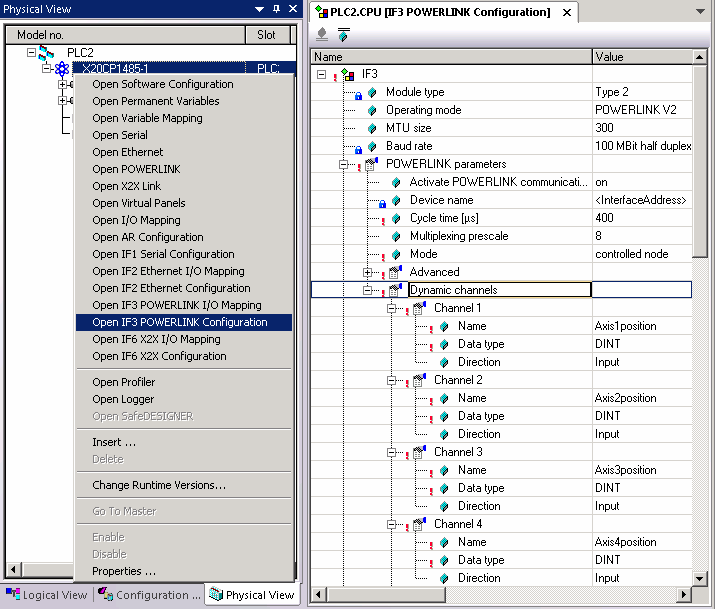Open Physical View panel options dropdown arrow
Viewport: 715px width, 609px height.
click(259, 9)
